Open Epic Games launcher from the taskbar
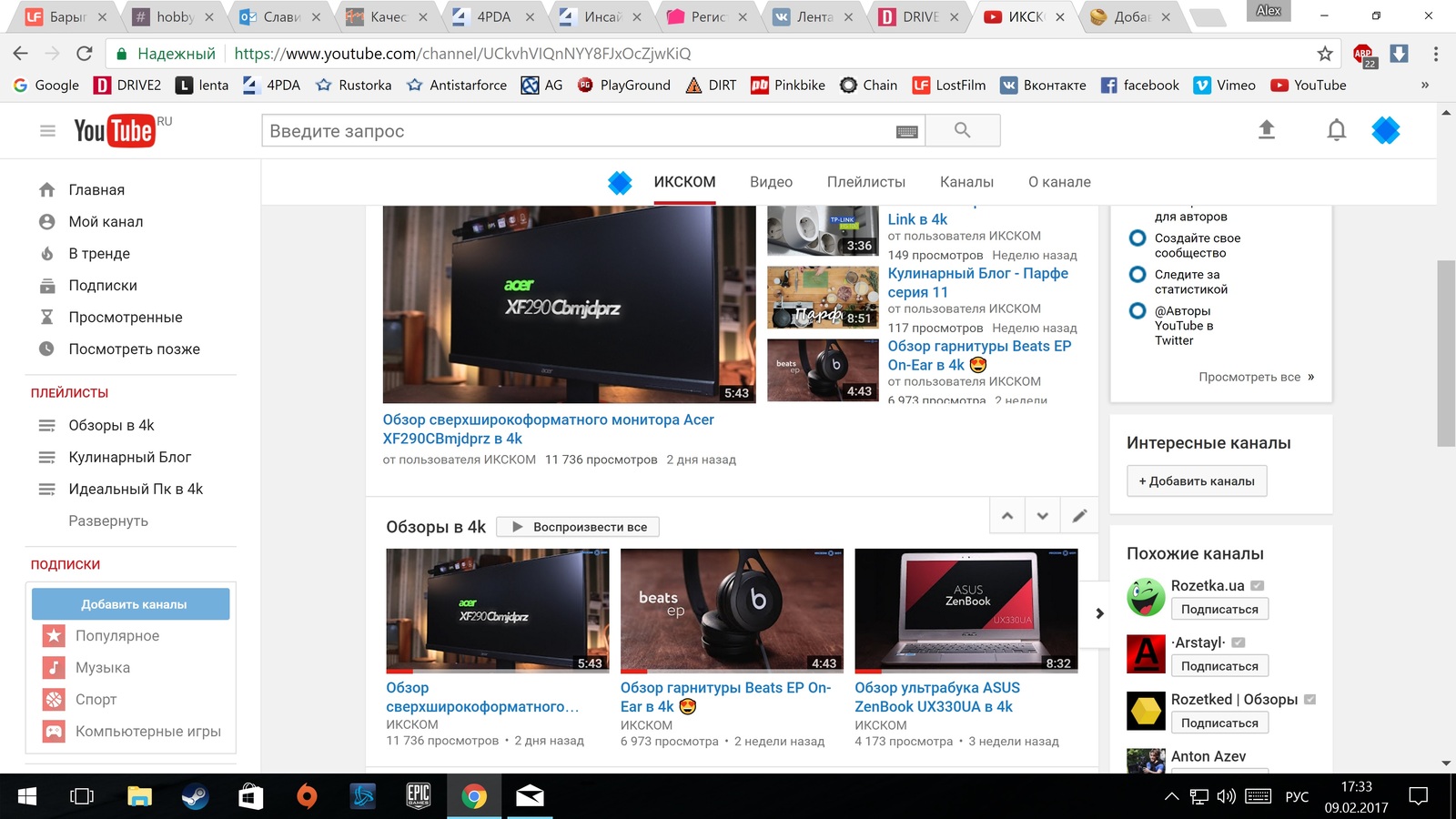Image resolution: width=1456 pixels, height=819 pixels. tap(418, 797)
